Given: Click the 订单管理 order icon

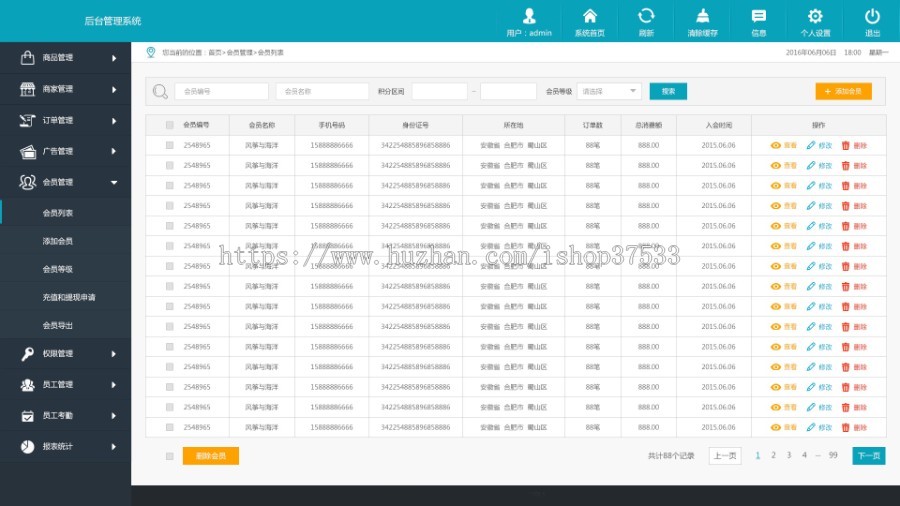Looking at the screenshot, I should pyautogui.click(x=27, y=120).
